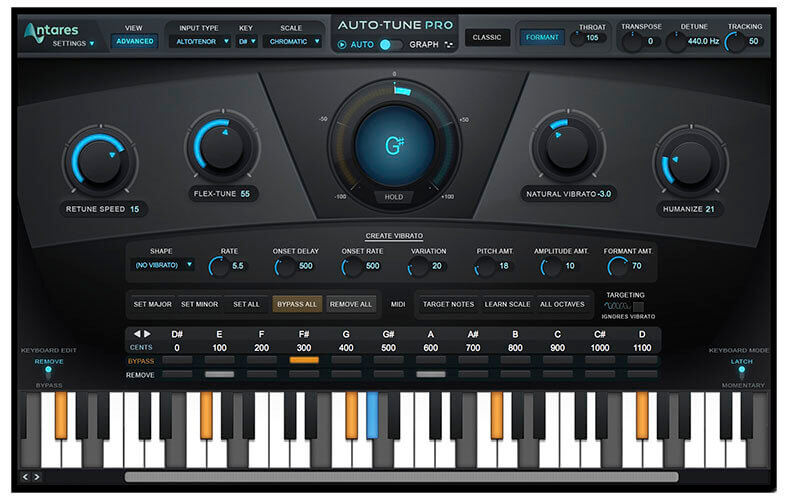Click the Retune Speed knob
Screen dimensions: 788x500
100,162
